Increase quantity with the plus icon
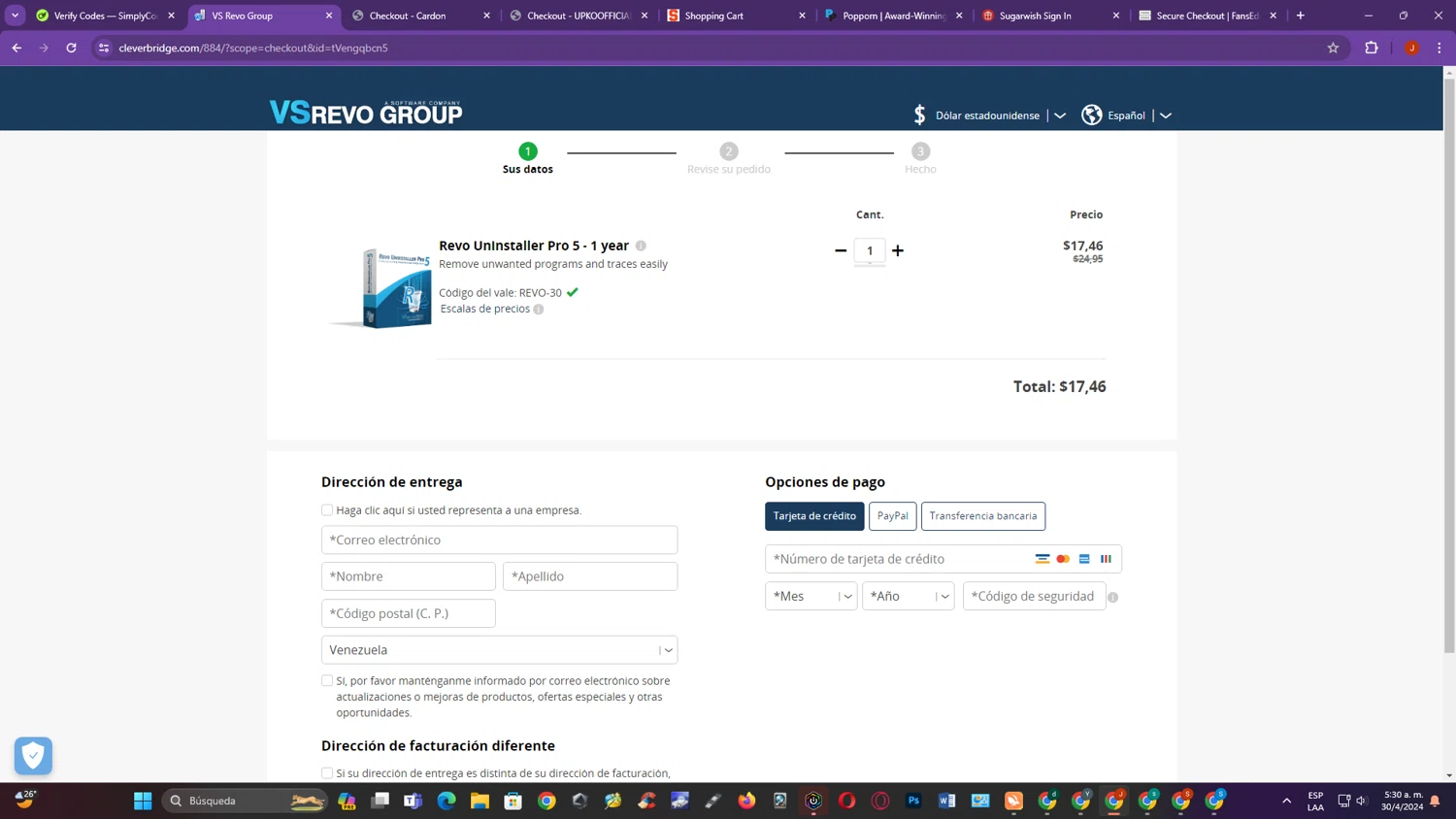This screenshot has height=819, width=1456. pos(898,250)
